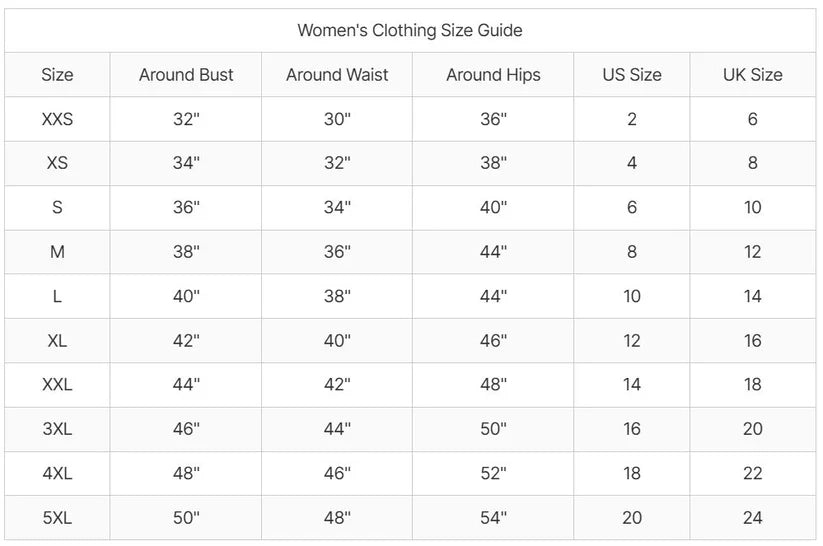Select the XS size row label
Screen dimensions: 823x546
coord(57,163)
